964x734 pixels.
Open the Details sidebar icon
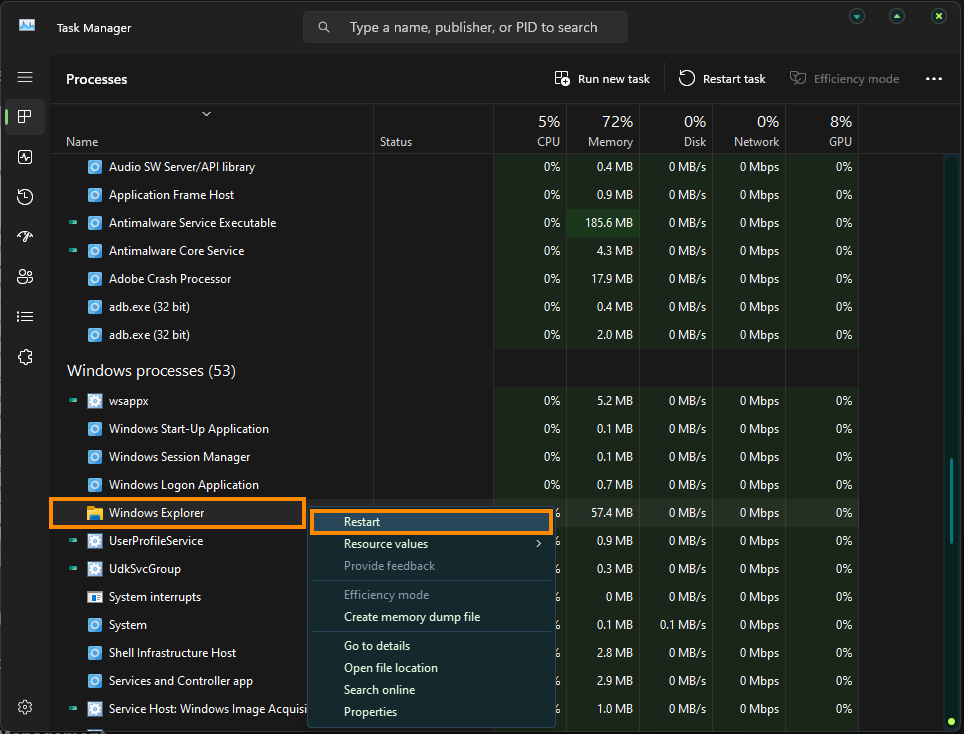coord(25,317)
